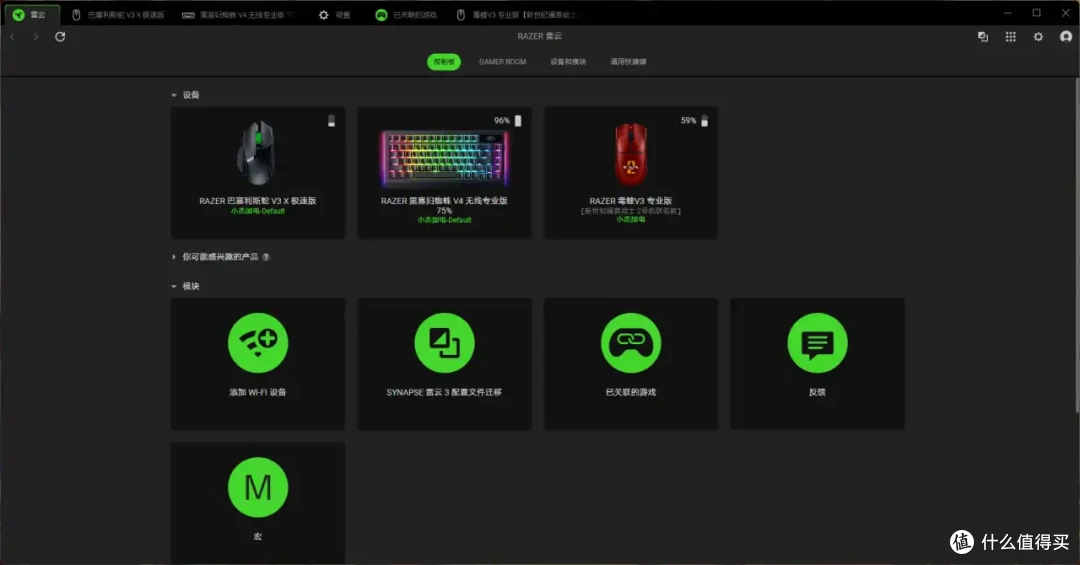
Task: Click the 96% battery icon on keyboard card
Action: click(x=518, y=121)
